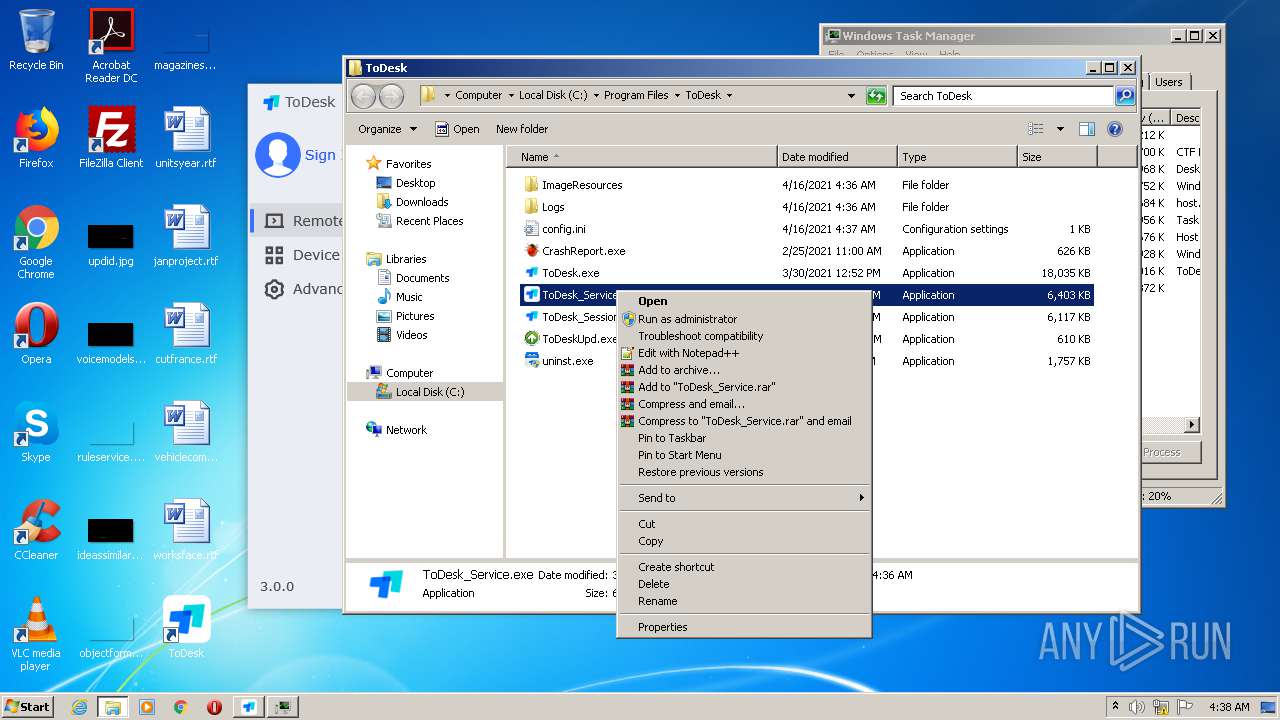Launch the Firefox desktop shortcut
Image resolution: width=1280 pixels, height=720 pixels.
36,138
